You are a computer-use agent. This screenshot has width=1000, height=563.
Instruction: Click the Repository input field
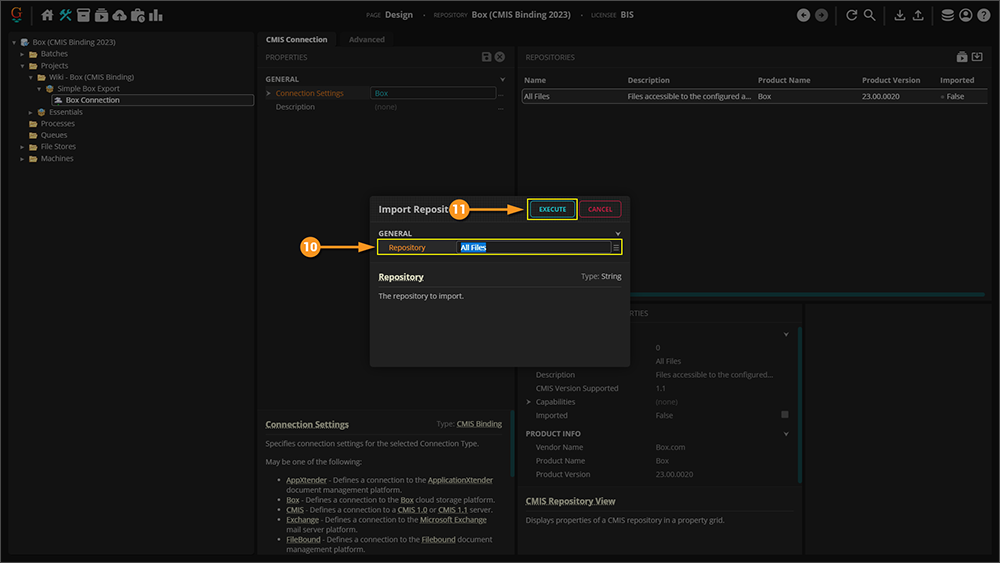[x=533, y=247]
